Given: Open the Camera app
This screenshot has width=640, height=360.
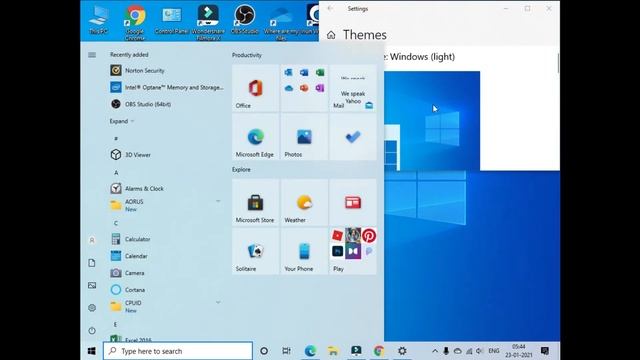Looking at the screenshot, I should (x=167, y=273).
